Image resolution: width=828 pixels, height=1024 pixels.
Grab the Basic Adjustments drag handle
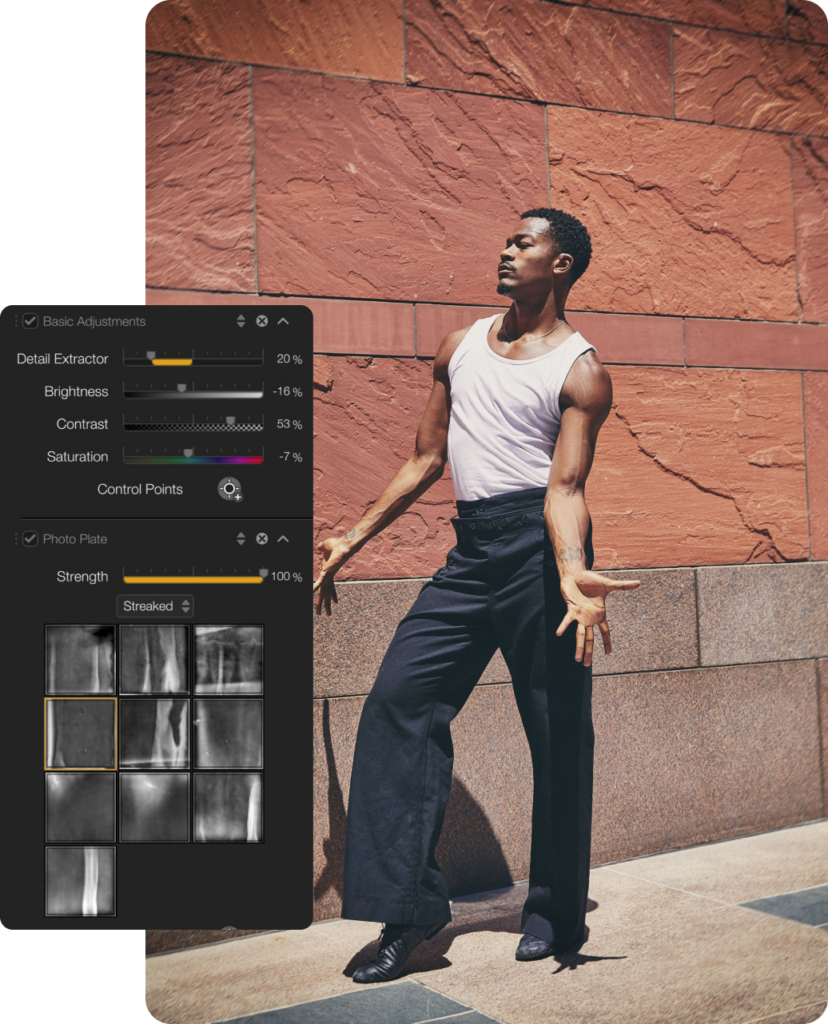coord(16,321)
